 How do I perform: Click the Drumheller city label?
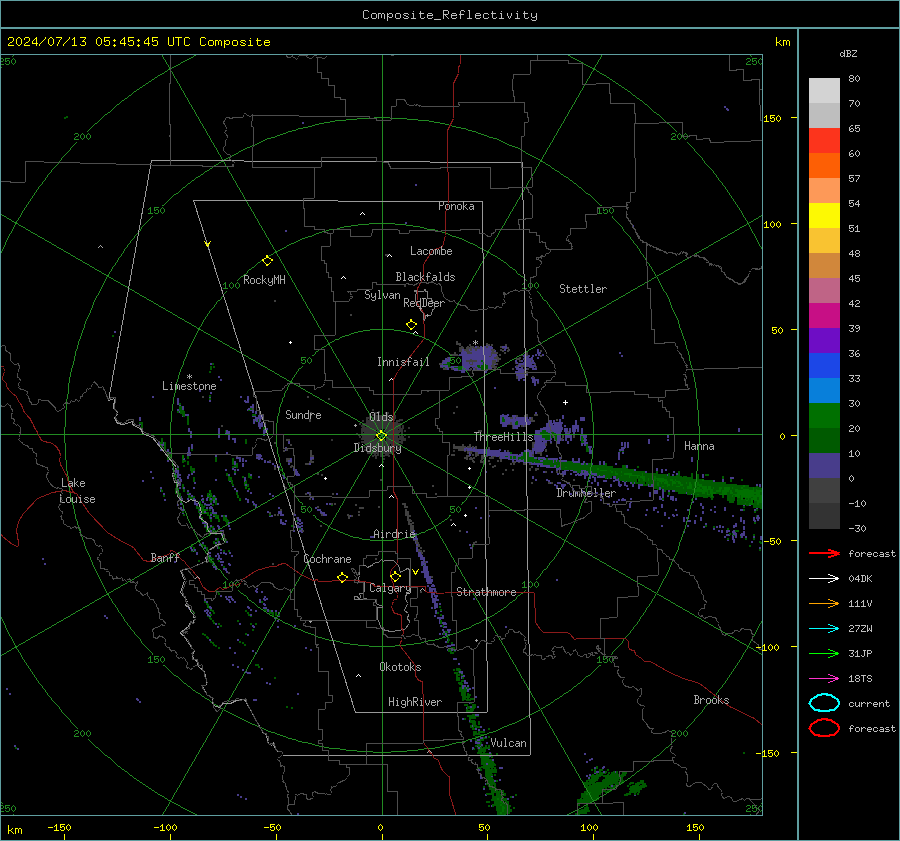click(x=586, y=493)
